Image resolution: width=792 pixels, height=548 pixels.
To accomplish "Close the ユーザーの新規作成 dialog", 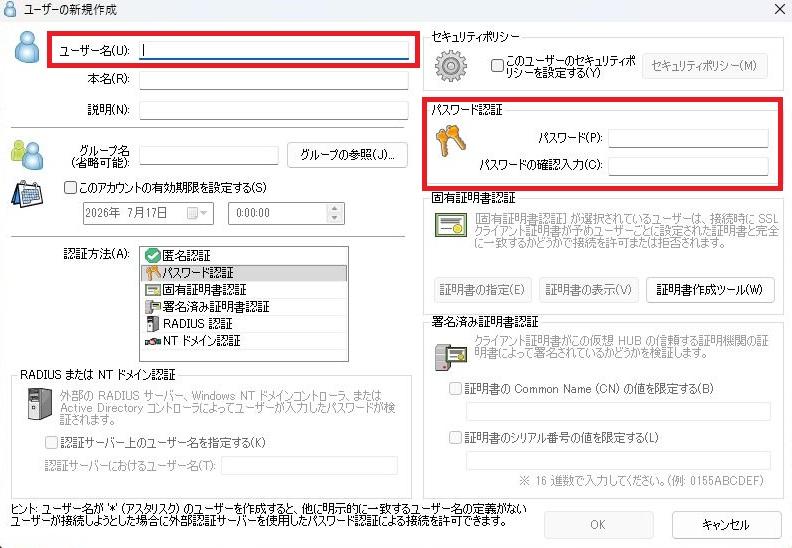I will pyautogui.click(x=779, y=9).
